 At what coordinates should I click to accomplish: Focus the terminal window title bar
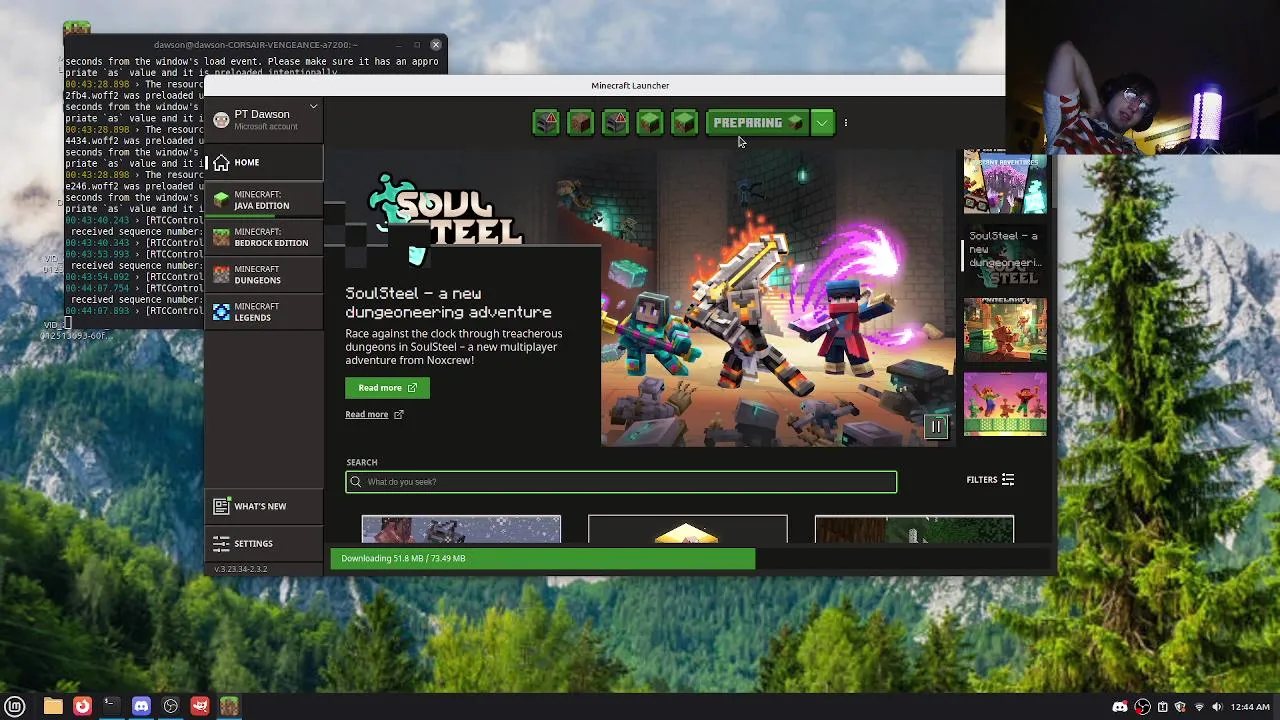[x=255, y=45]
